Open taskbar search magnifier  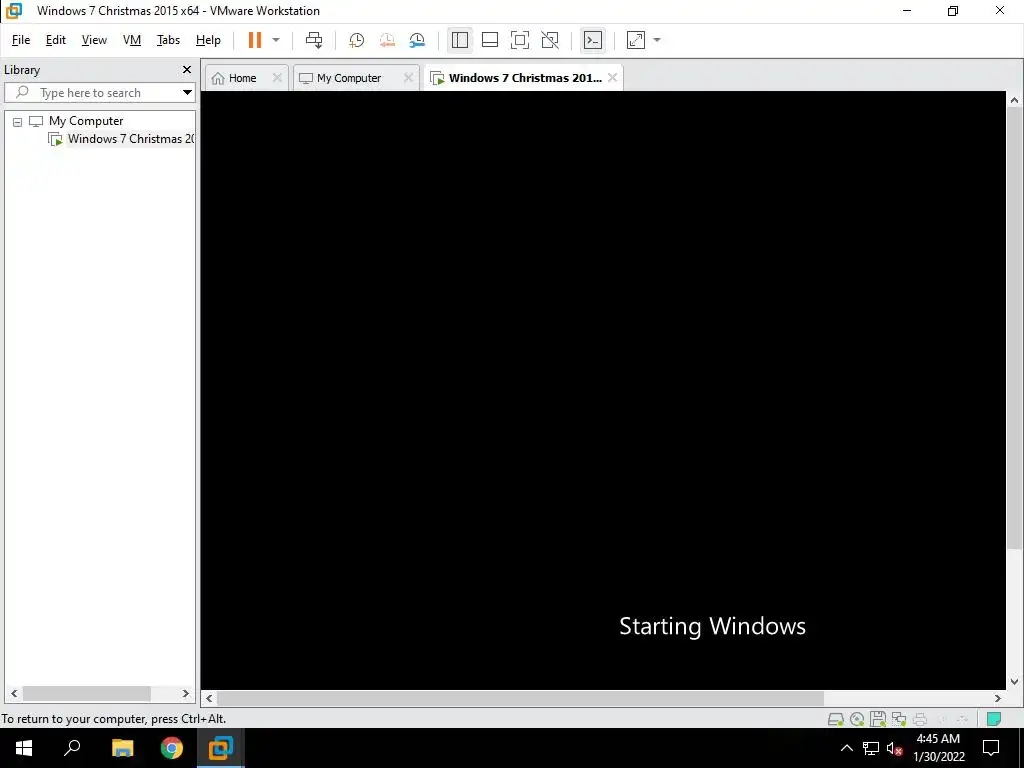72,748
